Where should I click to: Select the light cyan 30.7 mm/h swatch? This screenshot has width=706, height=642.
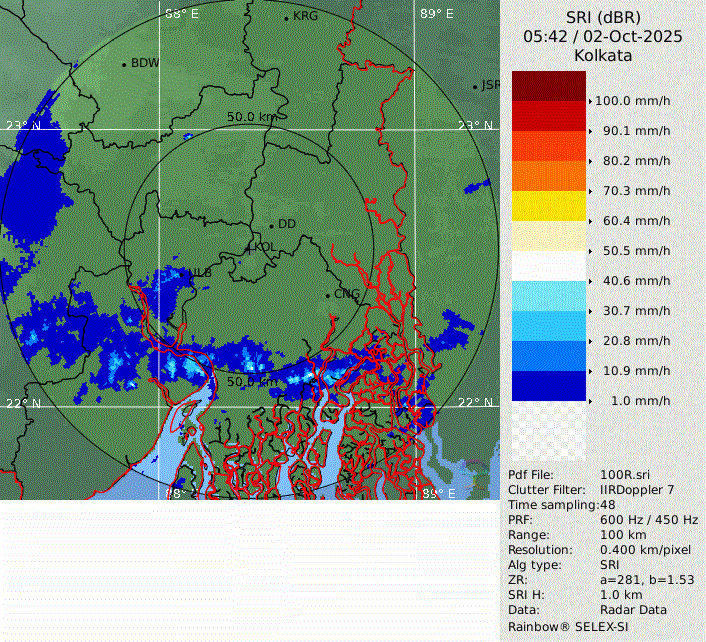(548, 296)
